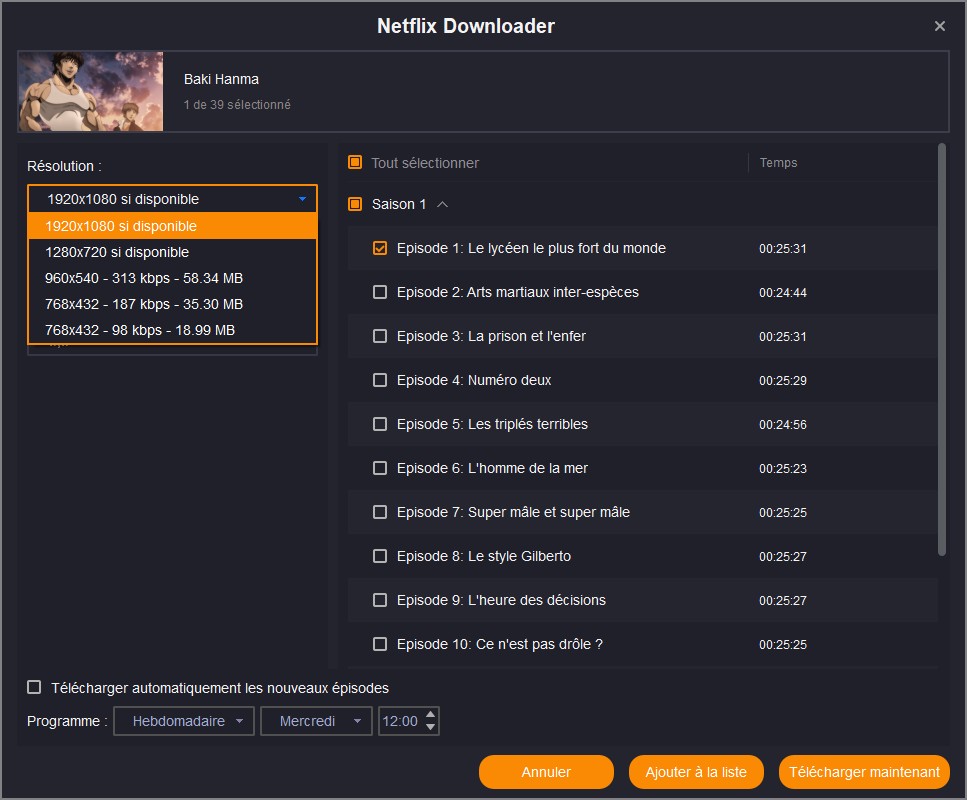
Task: Click the Baki Hanma title text
Action: pyautogui.click(x=221, y=79)
